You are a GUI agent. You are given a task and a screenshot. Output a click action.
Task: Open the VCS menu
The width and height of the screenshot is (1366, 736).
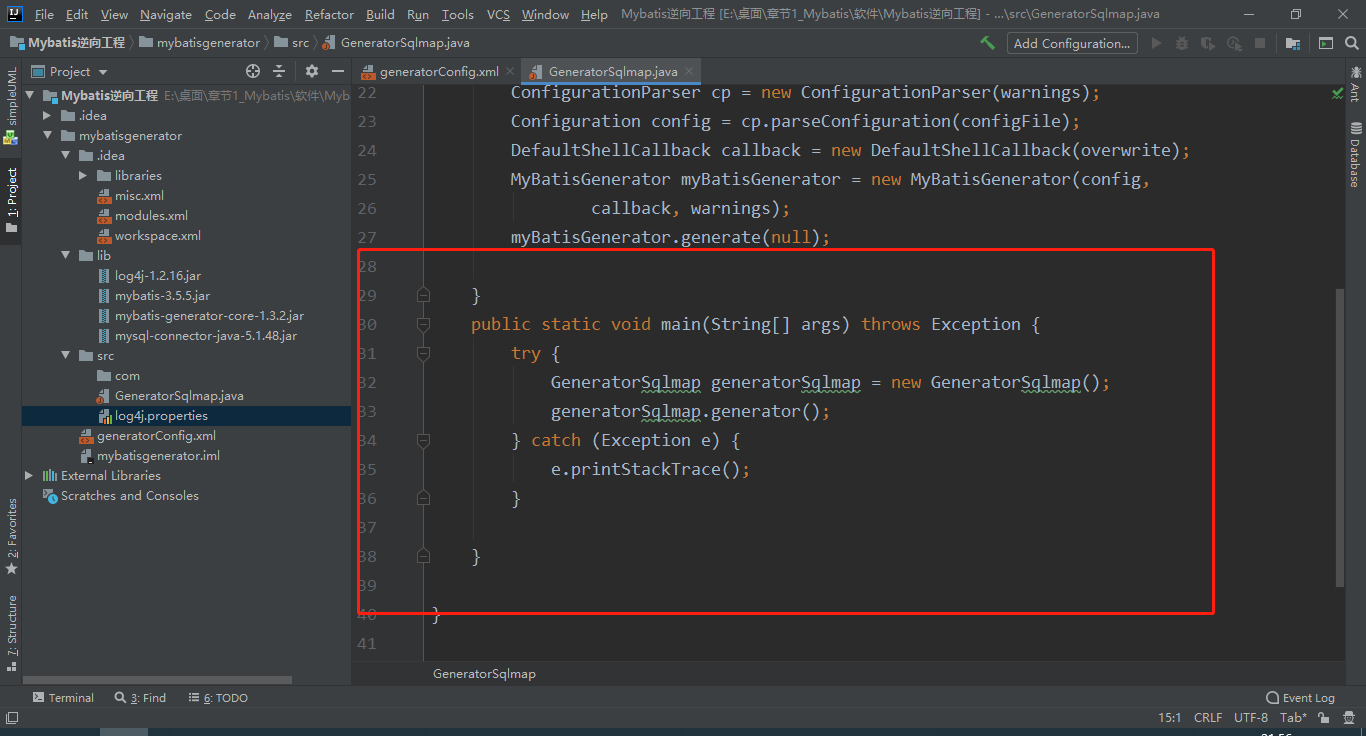tap(498, 15)
